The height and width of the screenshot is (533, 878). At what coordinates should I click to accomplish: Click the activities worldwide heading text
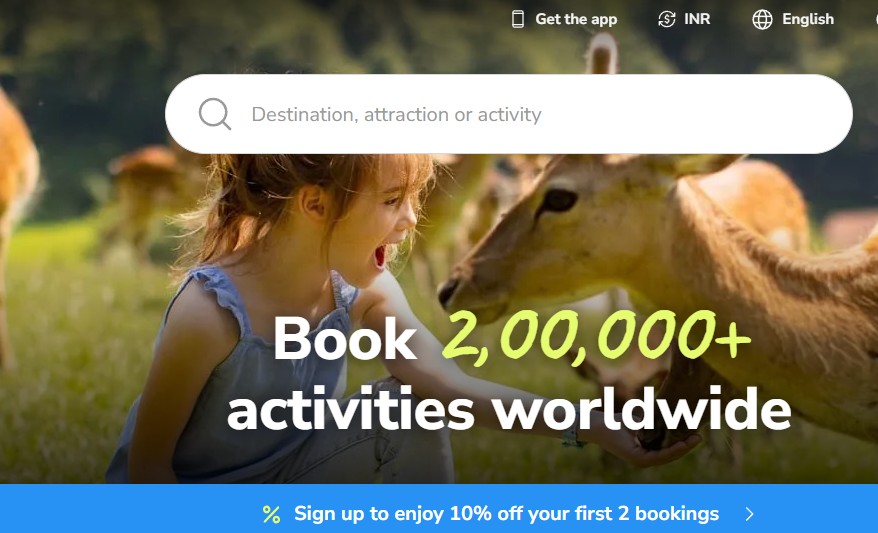pyautogui.click(x=509, y=410)
